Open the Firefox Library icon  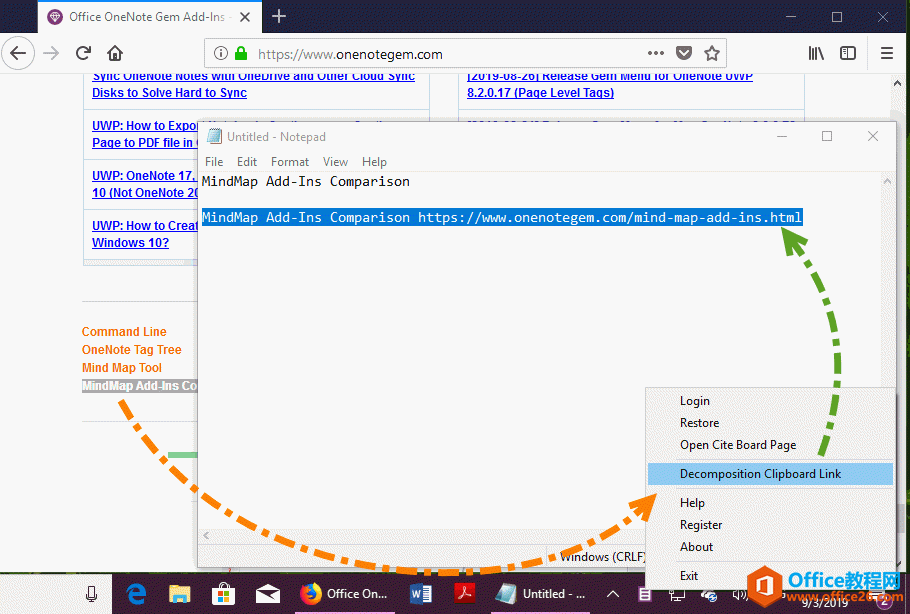(816, 54)
